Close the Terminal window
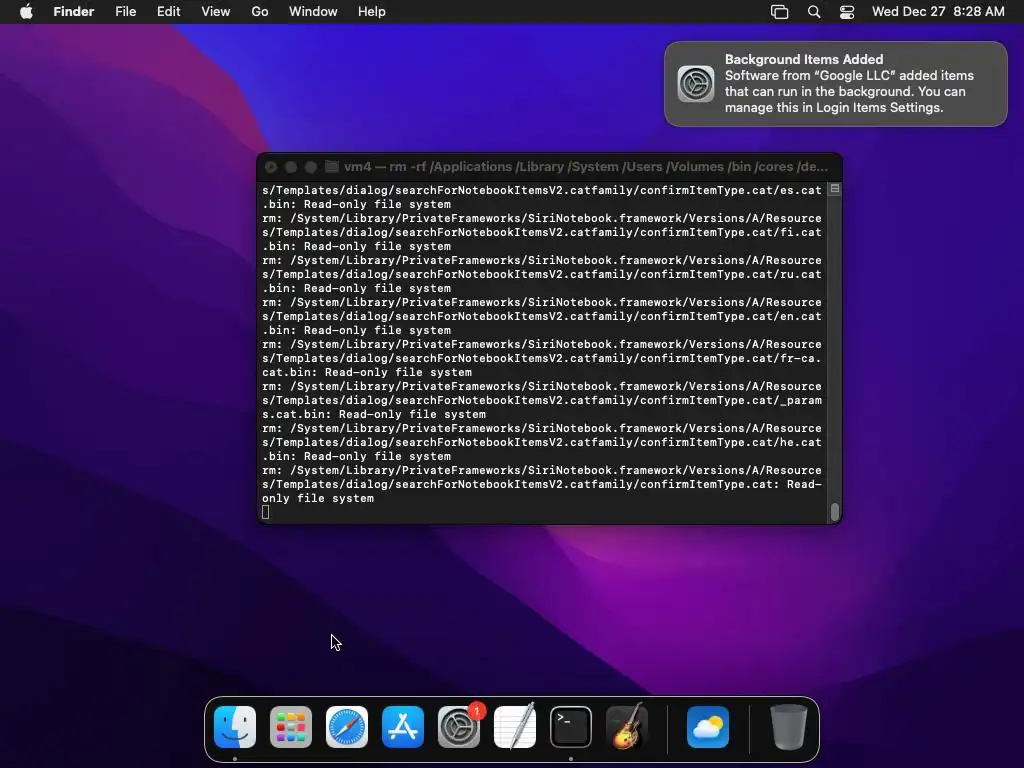This screenshot has height=768, width=1024. click(x=271, y=167)
